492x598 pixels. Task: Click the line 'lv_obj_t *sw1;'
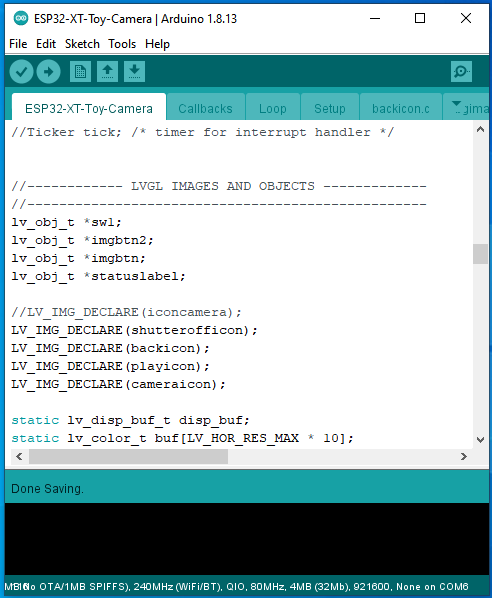66,222
